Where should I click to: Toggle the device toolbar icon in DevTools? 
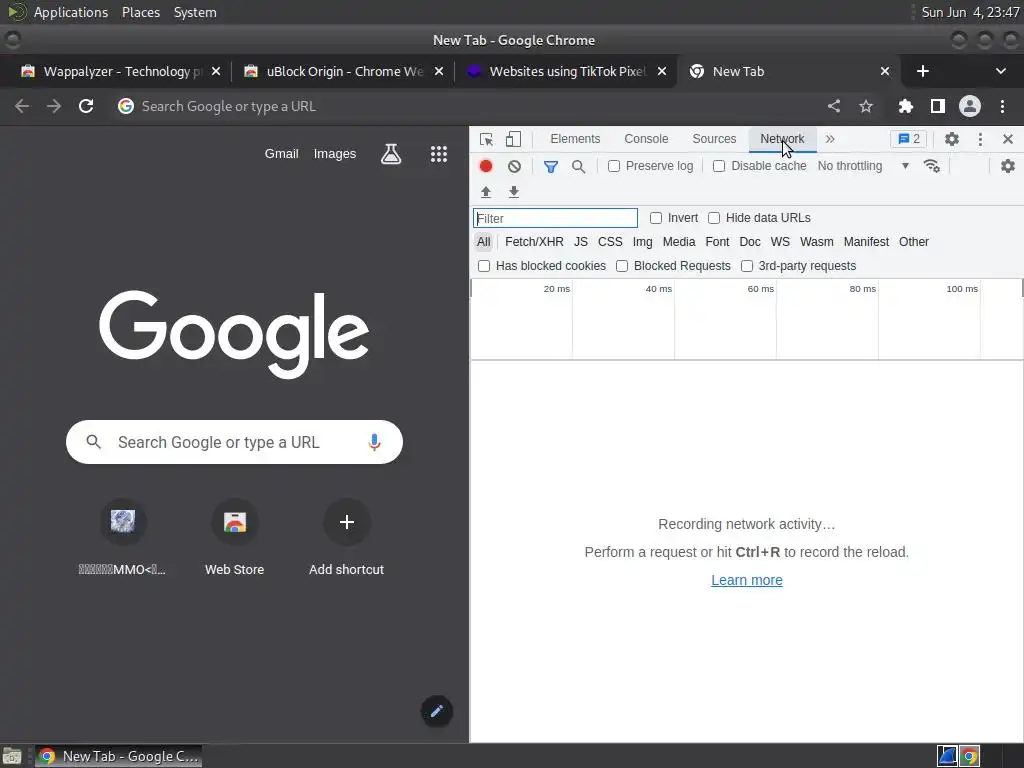(x=513, y=139)
